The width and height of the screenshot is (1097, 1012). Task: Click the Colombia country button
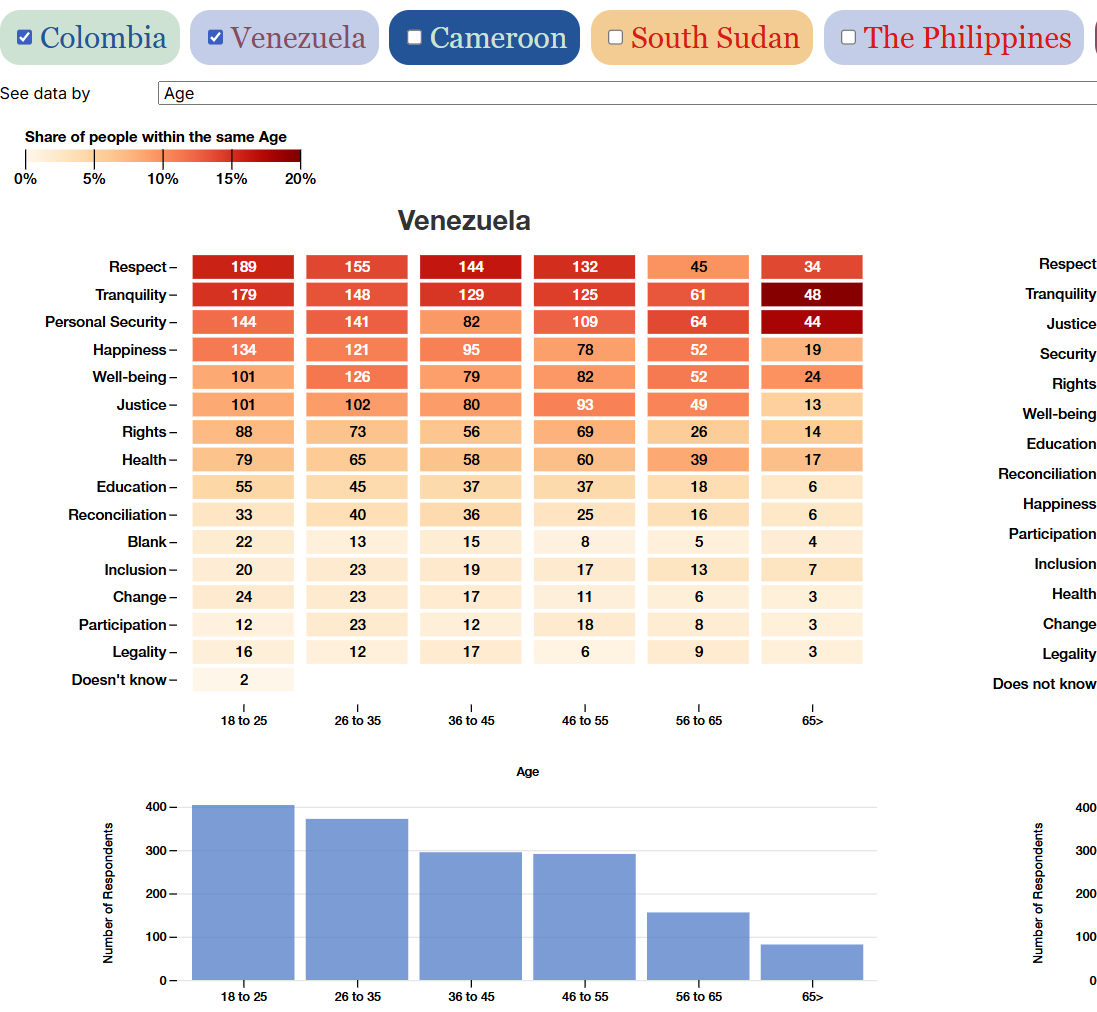coord(90,36)
